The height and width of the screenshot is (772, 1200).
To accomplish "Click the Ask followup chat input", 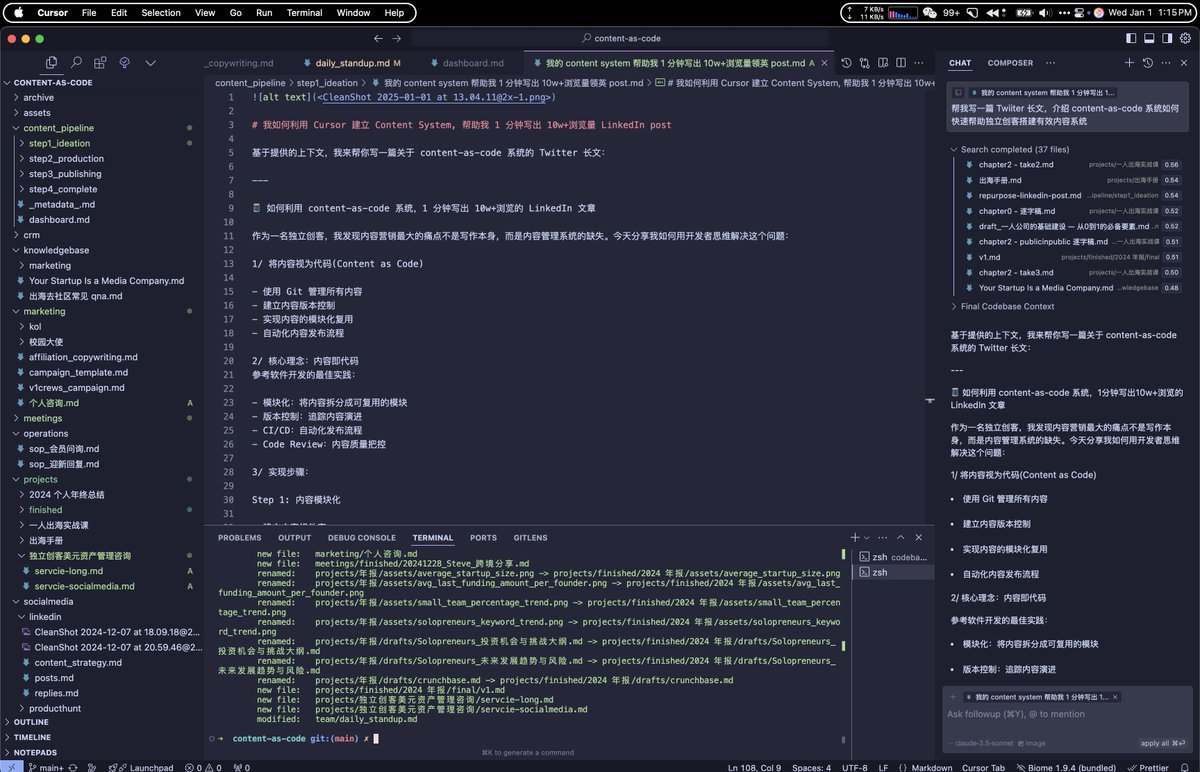I will (1069, 714).
